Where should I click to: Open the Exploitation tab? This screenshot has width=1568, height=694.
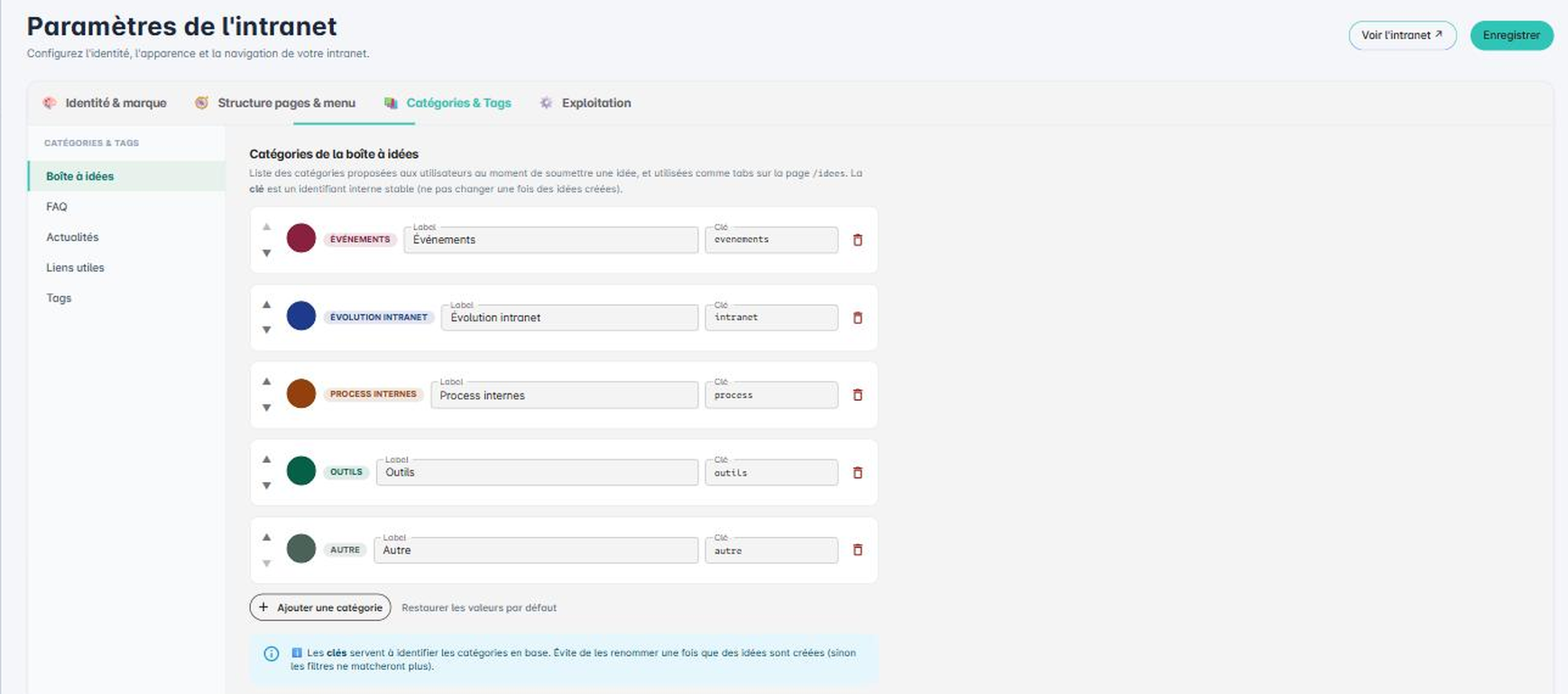tap(585, 103)
